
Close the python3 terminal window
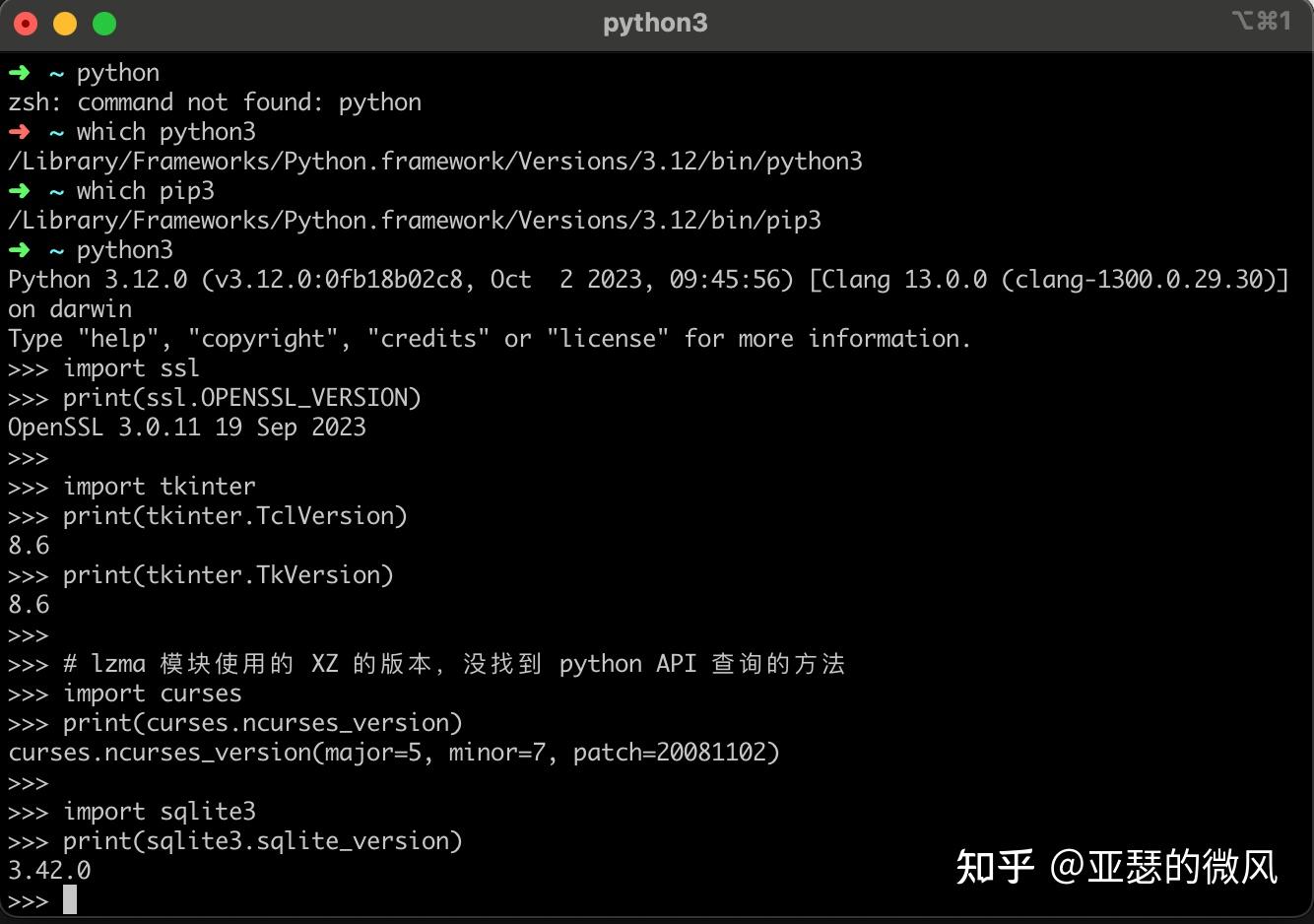26,24
